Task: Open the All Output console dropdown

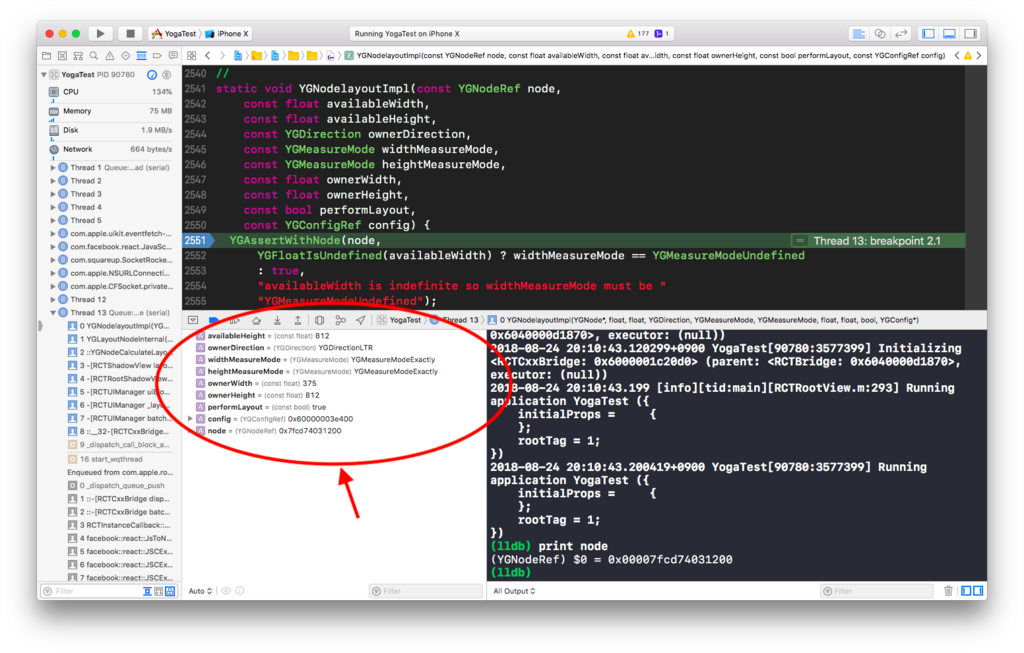Action: pyautogui.click(x=515, y=591)
